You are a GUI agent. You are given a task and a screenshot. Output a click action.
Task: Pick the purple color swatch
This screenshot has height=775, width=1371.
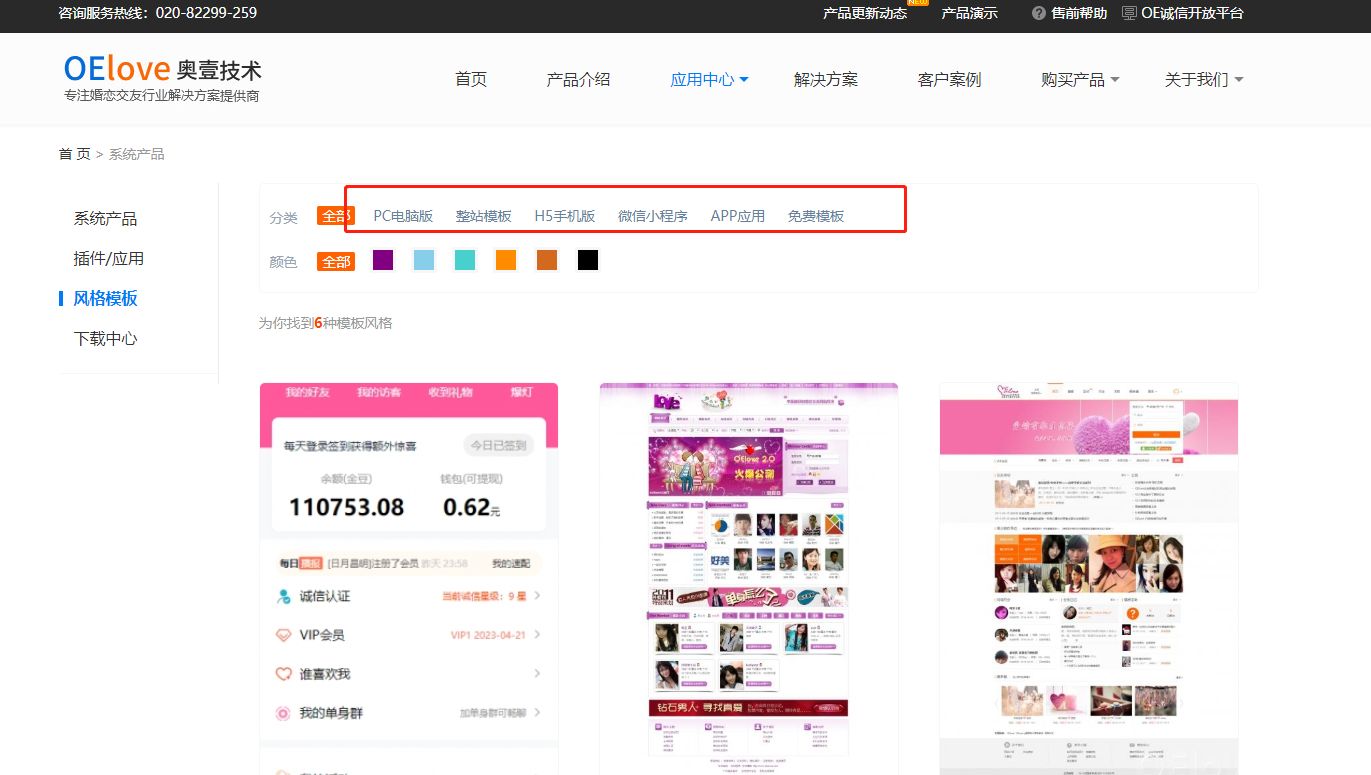click(383, 260)
